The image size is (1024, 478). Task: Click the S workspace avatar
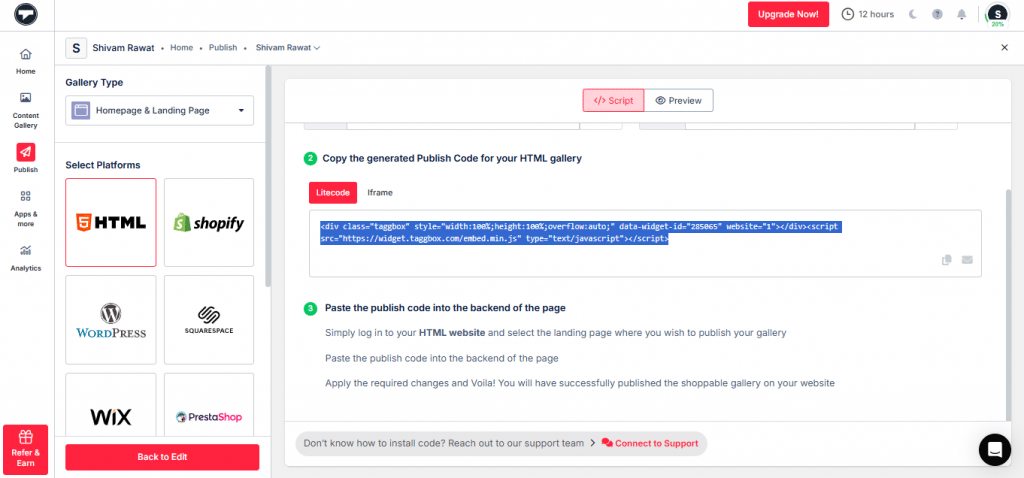point(76,48)
